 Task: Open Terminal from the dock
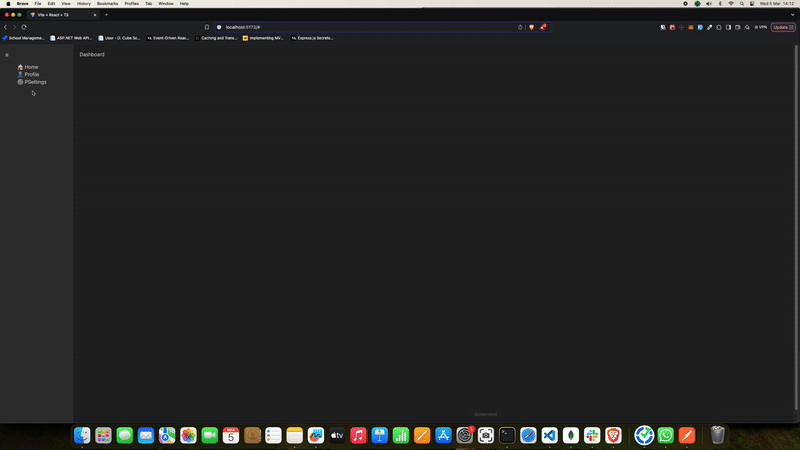[507, 435]
